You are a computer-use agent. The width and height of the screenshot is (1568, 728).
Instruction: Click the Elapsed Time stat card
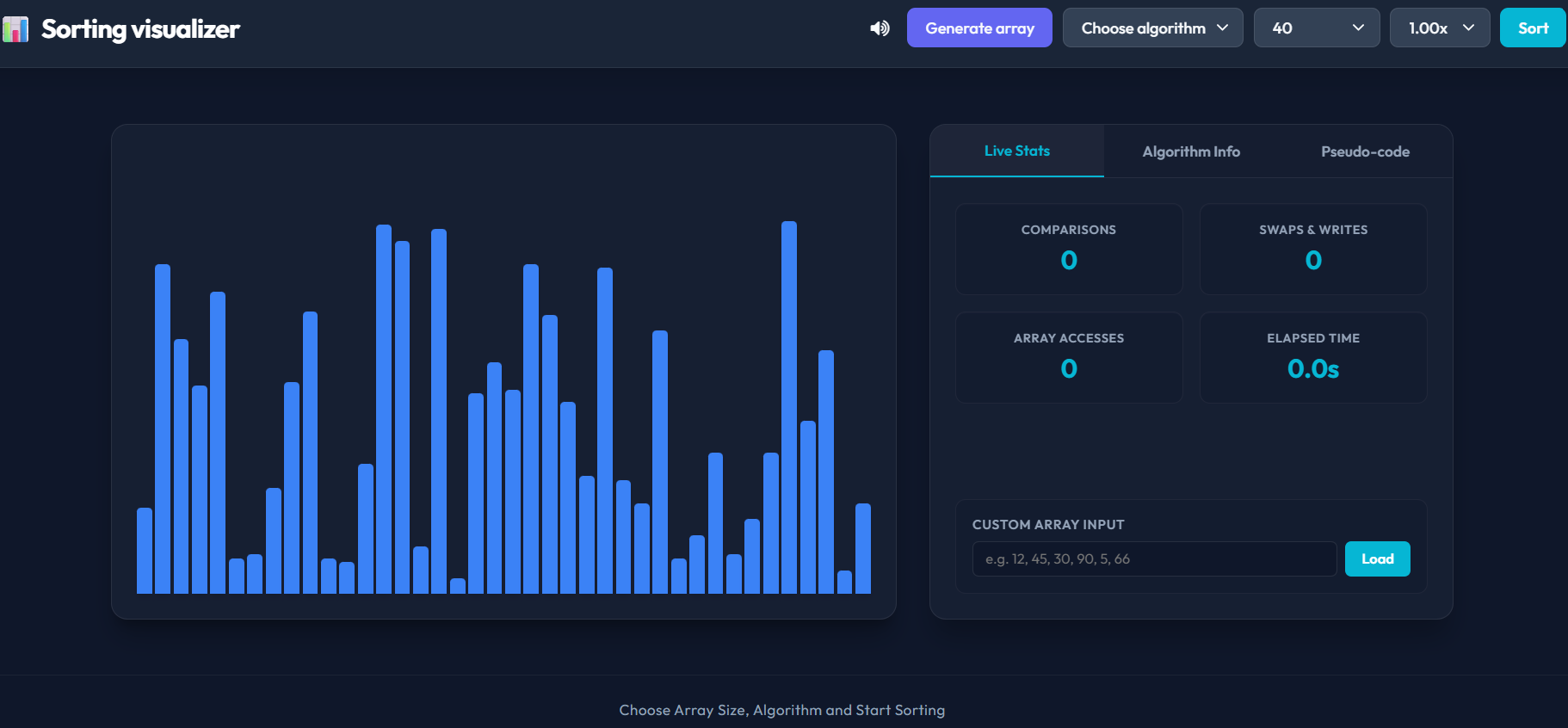pos(1313,357)
